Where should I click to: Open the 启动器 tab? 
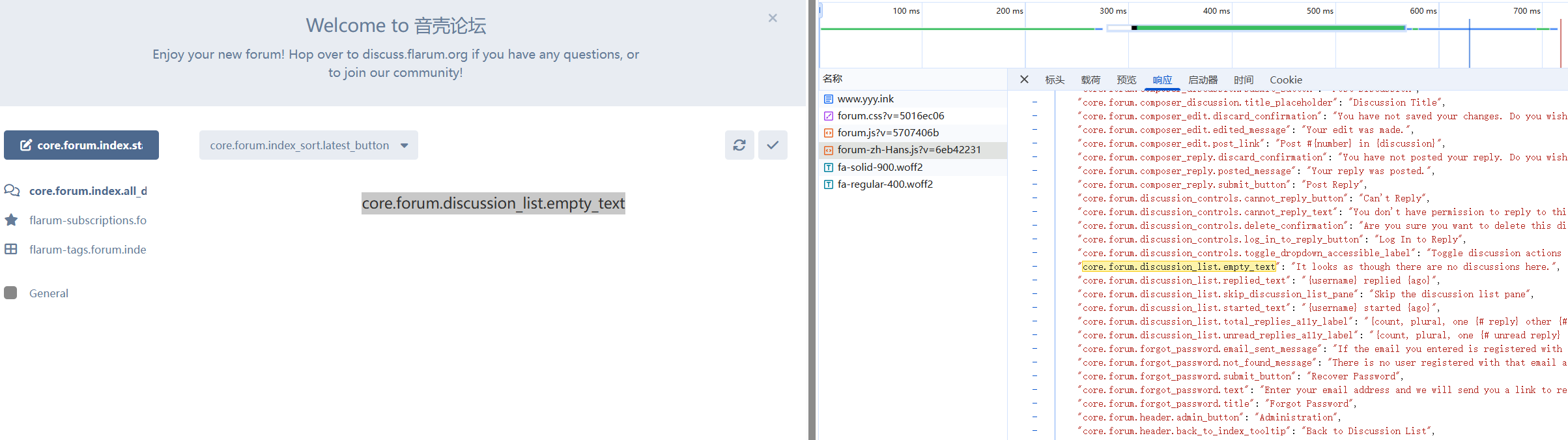coord(1203,80)
